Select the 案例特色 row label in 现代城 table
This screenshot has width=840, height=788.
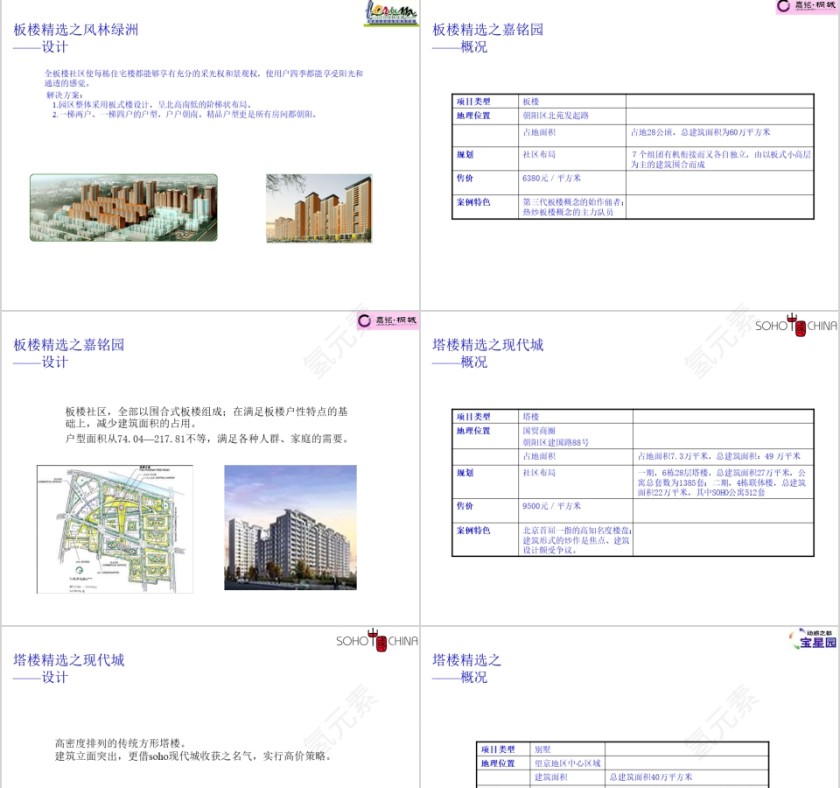[x=473, y=531]
